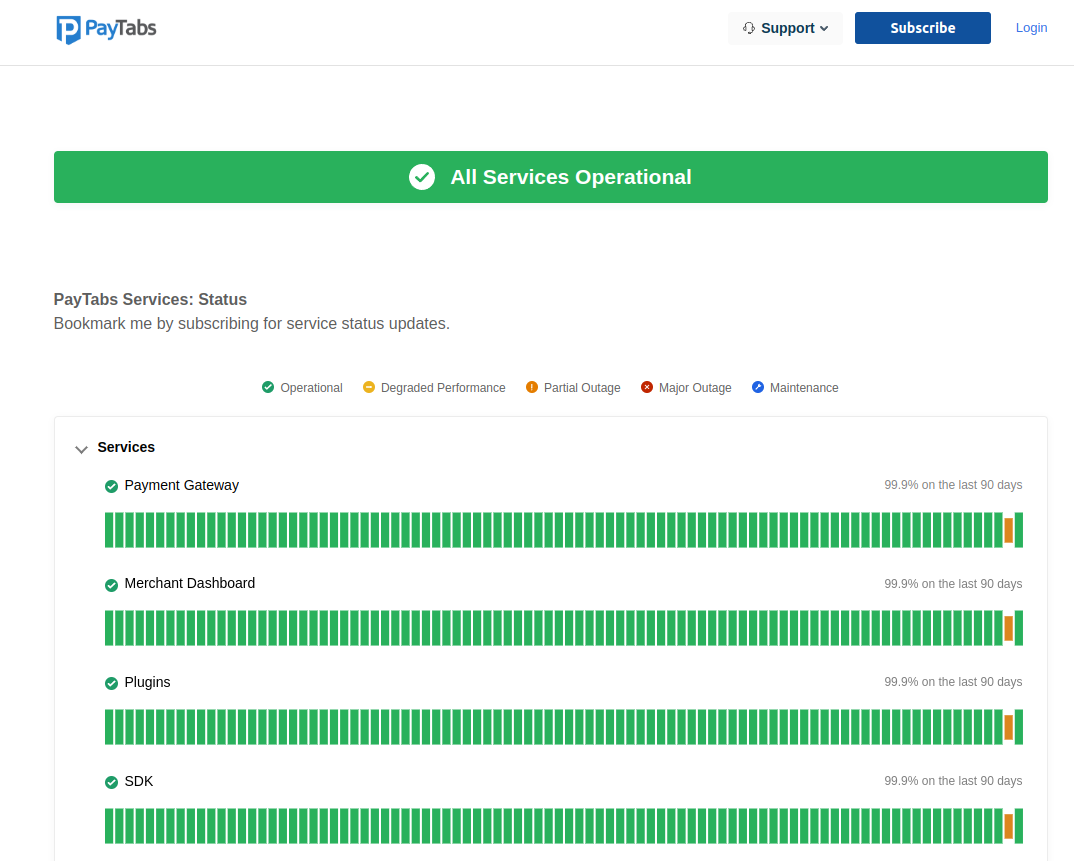
Task: Click the Major Outage red legend icon
Action: [x=647, y=387]
